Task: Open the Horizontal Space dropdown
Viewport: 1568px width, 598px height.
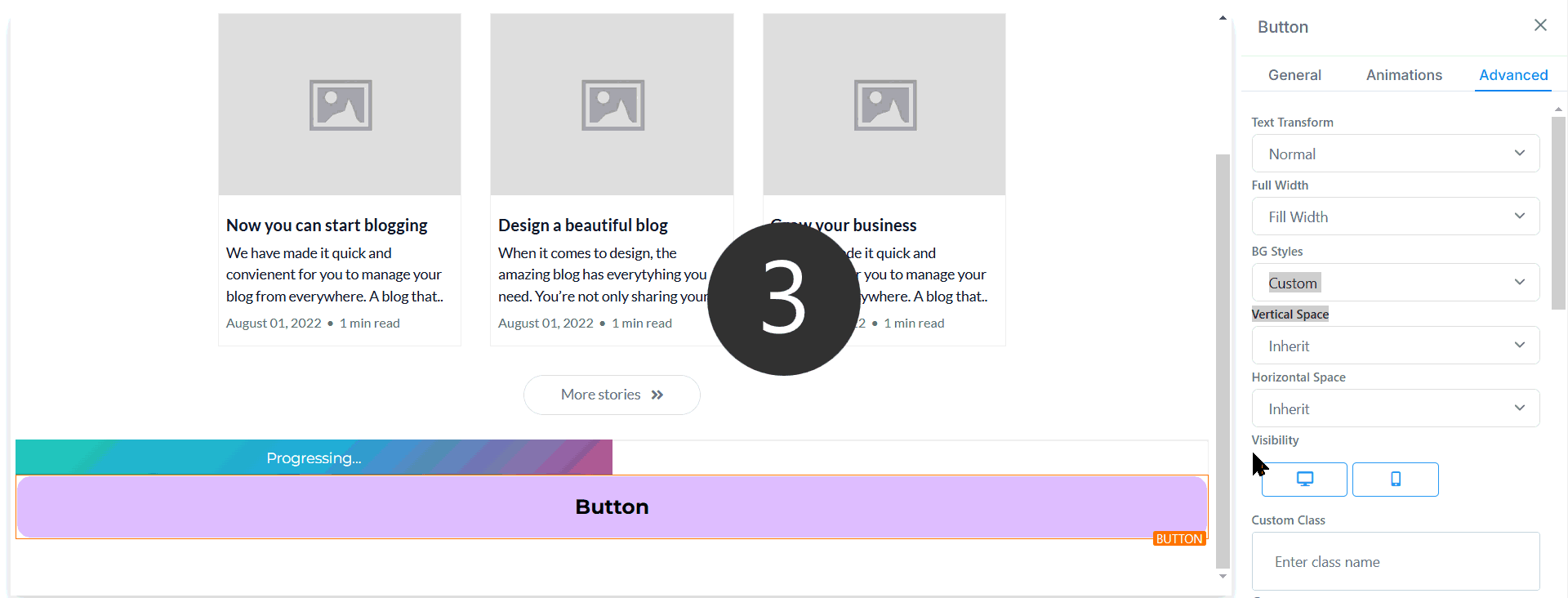Action: coord(1395,408)
